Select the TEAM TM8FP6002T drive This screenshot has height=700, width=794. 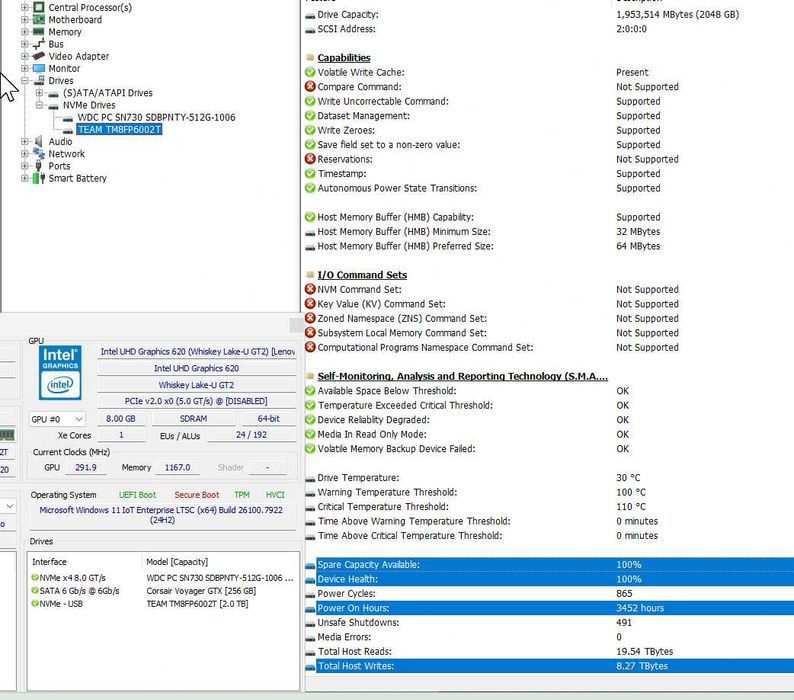point(119,129)
